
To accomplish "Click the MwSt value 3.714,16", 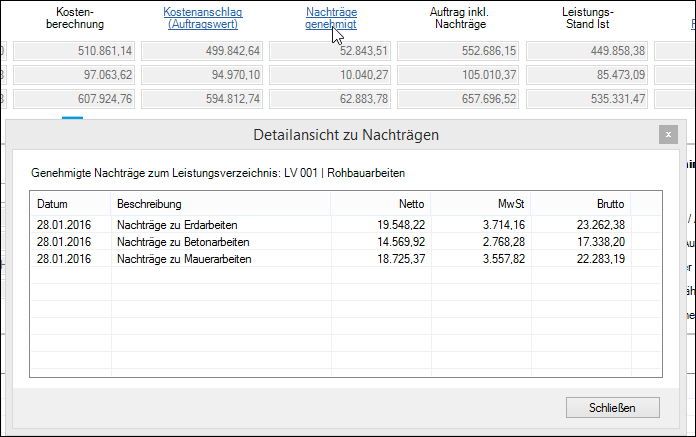I will click(x=504, y=225).
